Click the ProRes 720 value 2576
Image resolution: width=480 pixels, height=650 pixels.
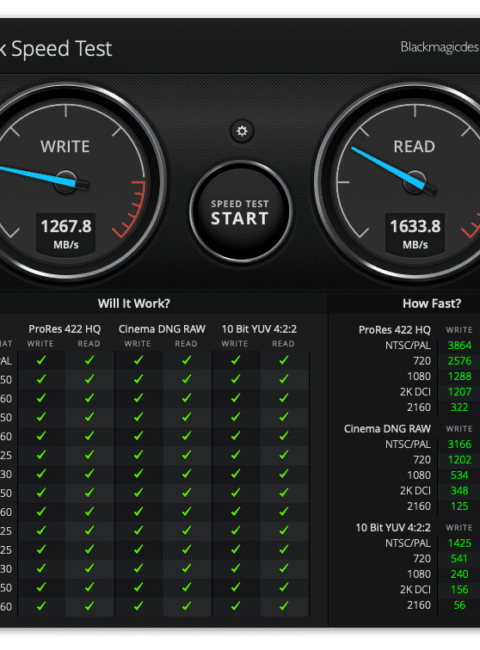[x=459, y=361]
